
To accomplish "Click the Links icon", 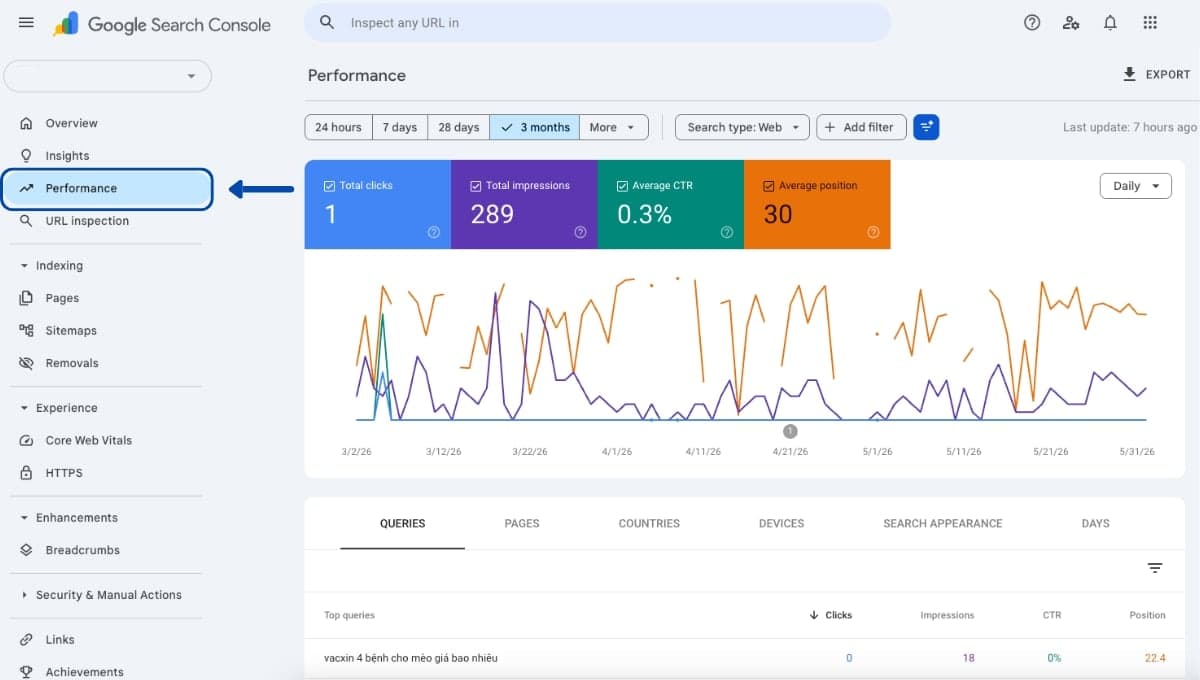I will click(27, 640).
